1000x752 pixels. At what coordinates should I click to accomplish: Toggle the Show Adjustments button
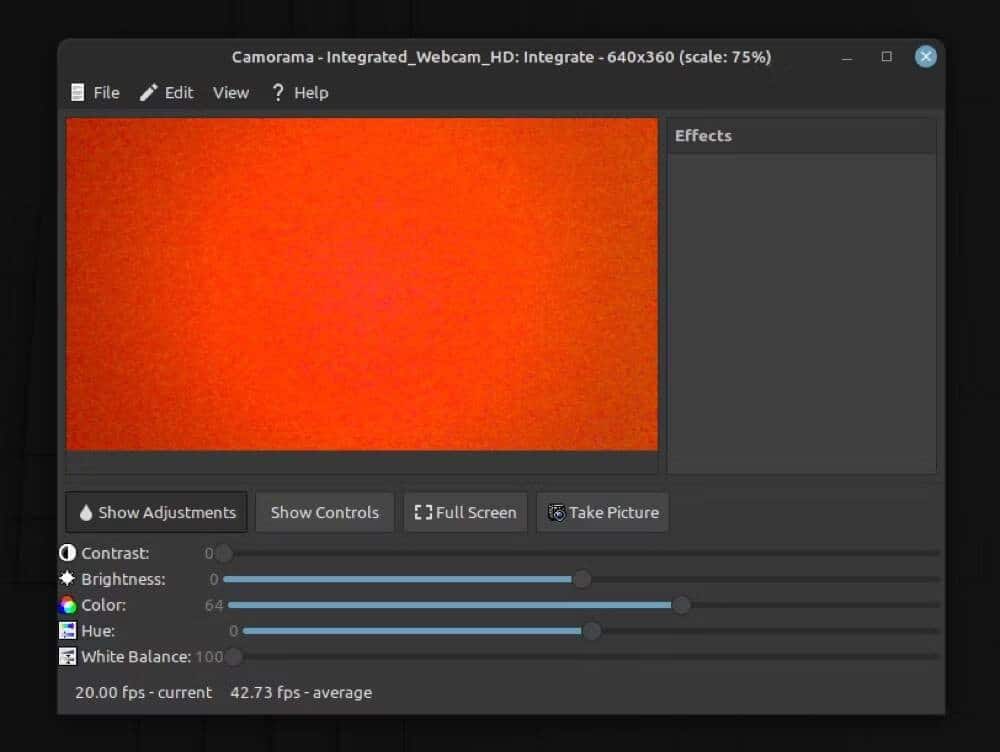pyautogui.click(x=157, y=512)
